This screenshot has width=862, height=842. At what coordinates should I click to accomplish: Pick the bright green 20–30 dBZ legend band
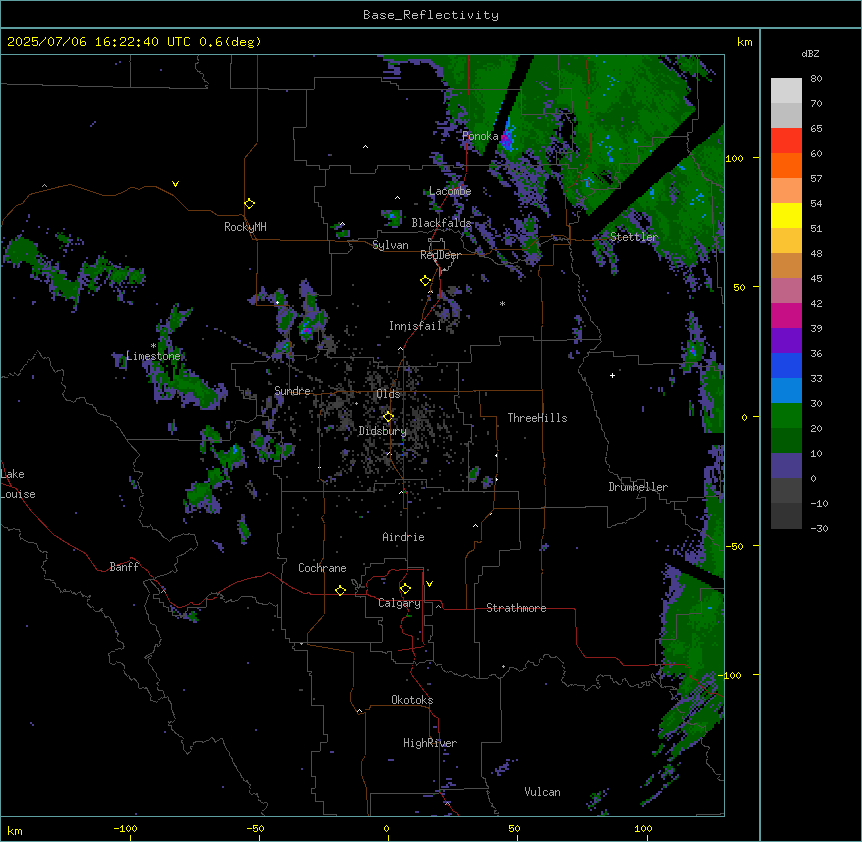pyautogui.click(x=786, y=416)
